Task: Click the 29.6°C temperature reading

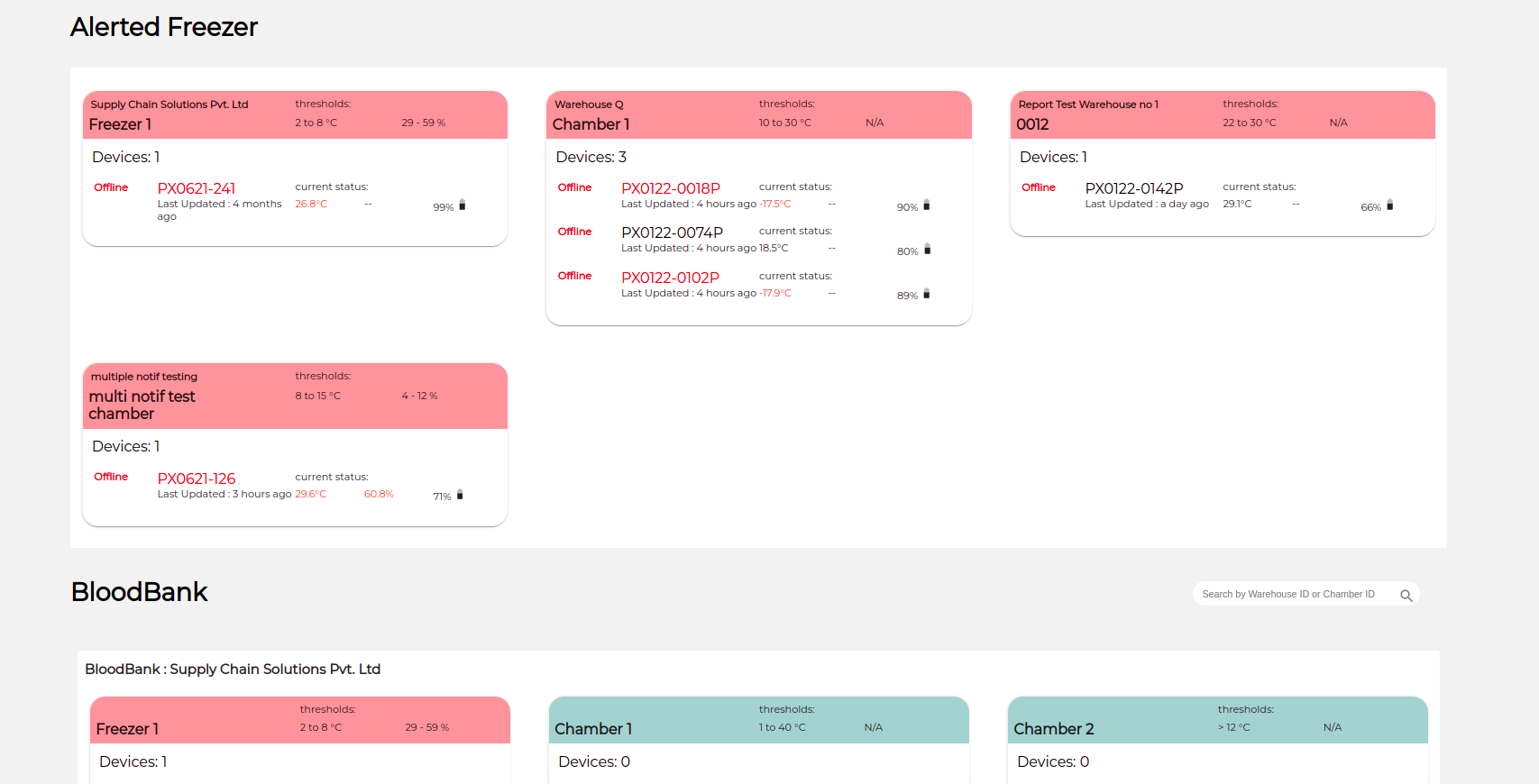Action: (x=311, y=495)
